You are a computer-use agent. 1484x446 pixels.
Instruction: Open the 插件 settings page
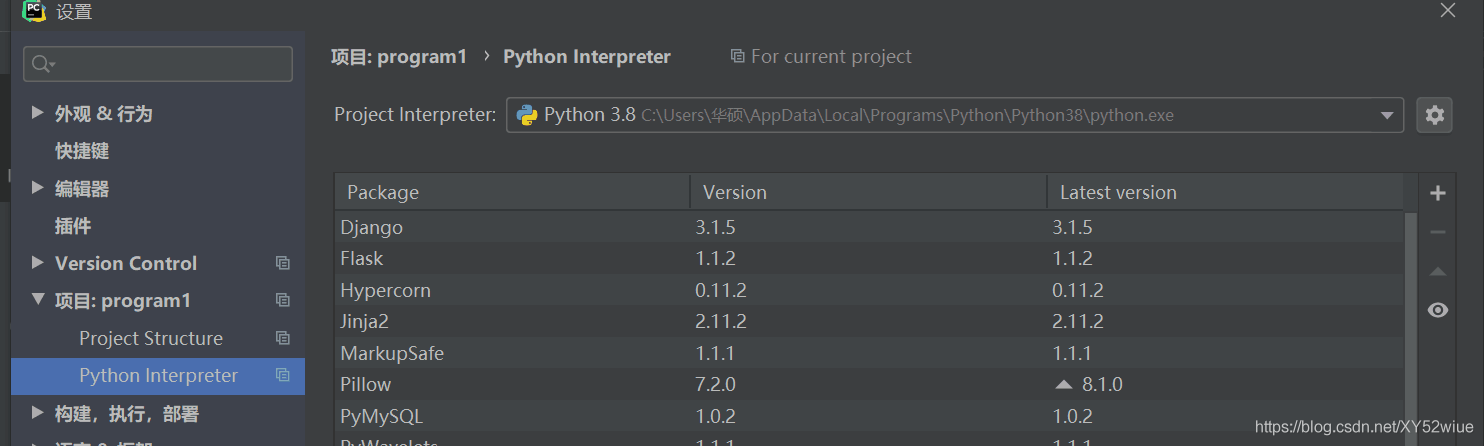73,226
